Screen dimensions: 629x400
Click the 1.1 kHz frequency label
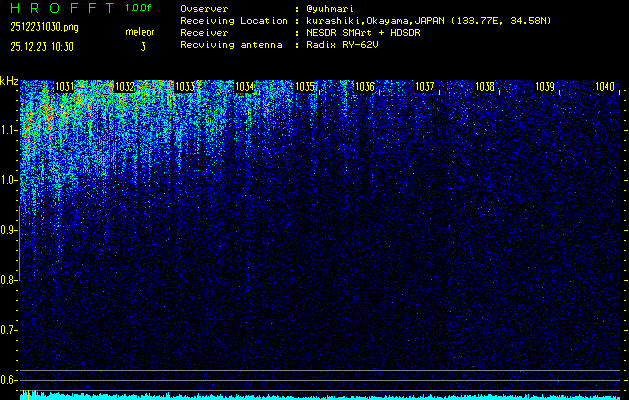point(9,130)
